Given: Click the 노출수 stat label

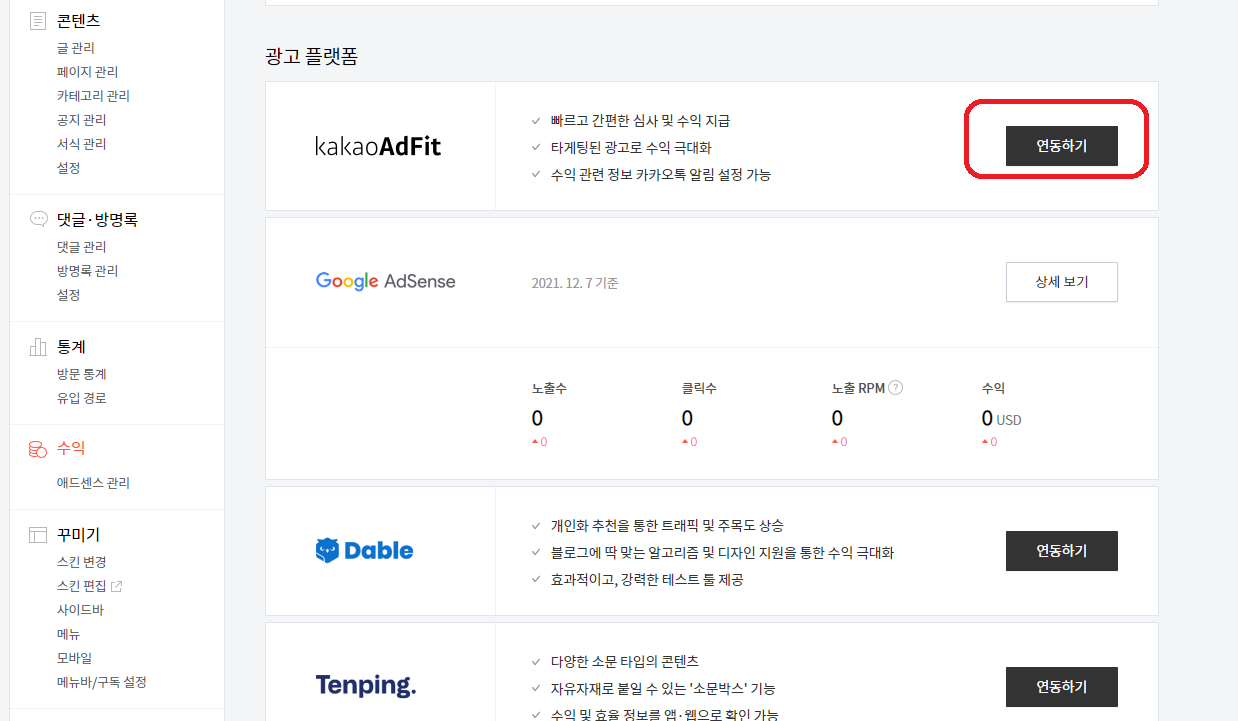Looking at the screenshot, I should pyautogui.click(x=550, y=388).
